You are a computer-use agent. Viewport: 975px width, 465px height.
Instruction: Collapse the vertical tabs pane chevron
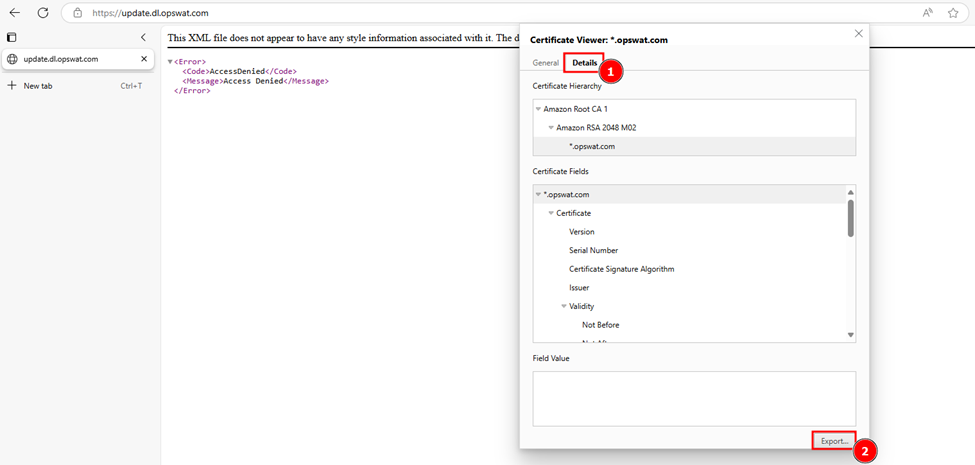[x=143, y=37]
